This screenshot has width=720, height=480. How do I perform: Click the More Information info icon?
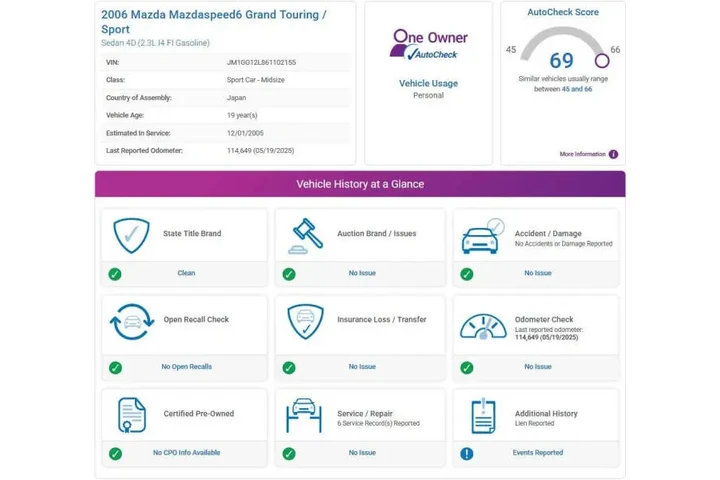(613, 154)
